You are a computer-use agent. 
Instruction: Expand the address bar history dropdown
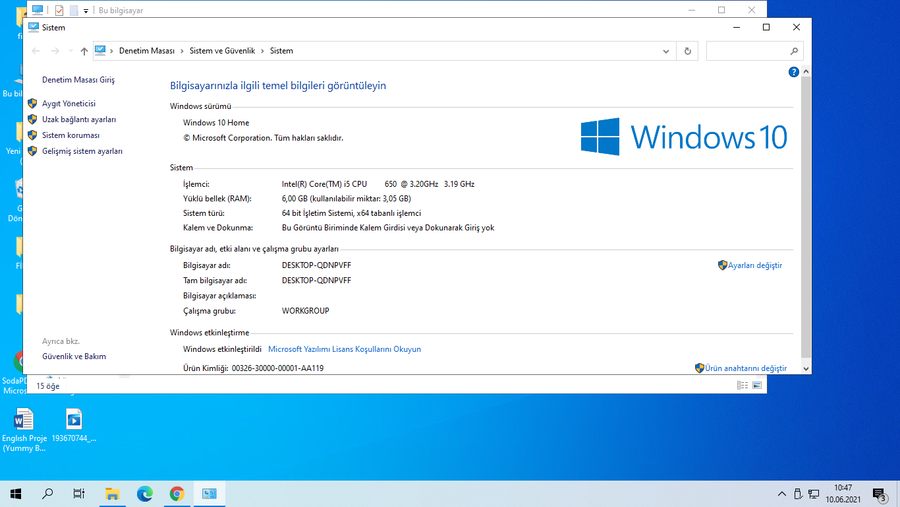tap(666, 51)
